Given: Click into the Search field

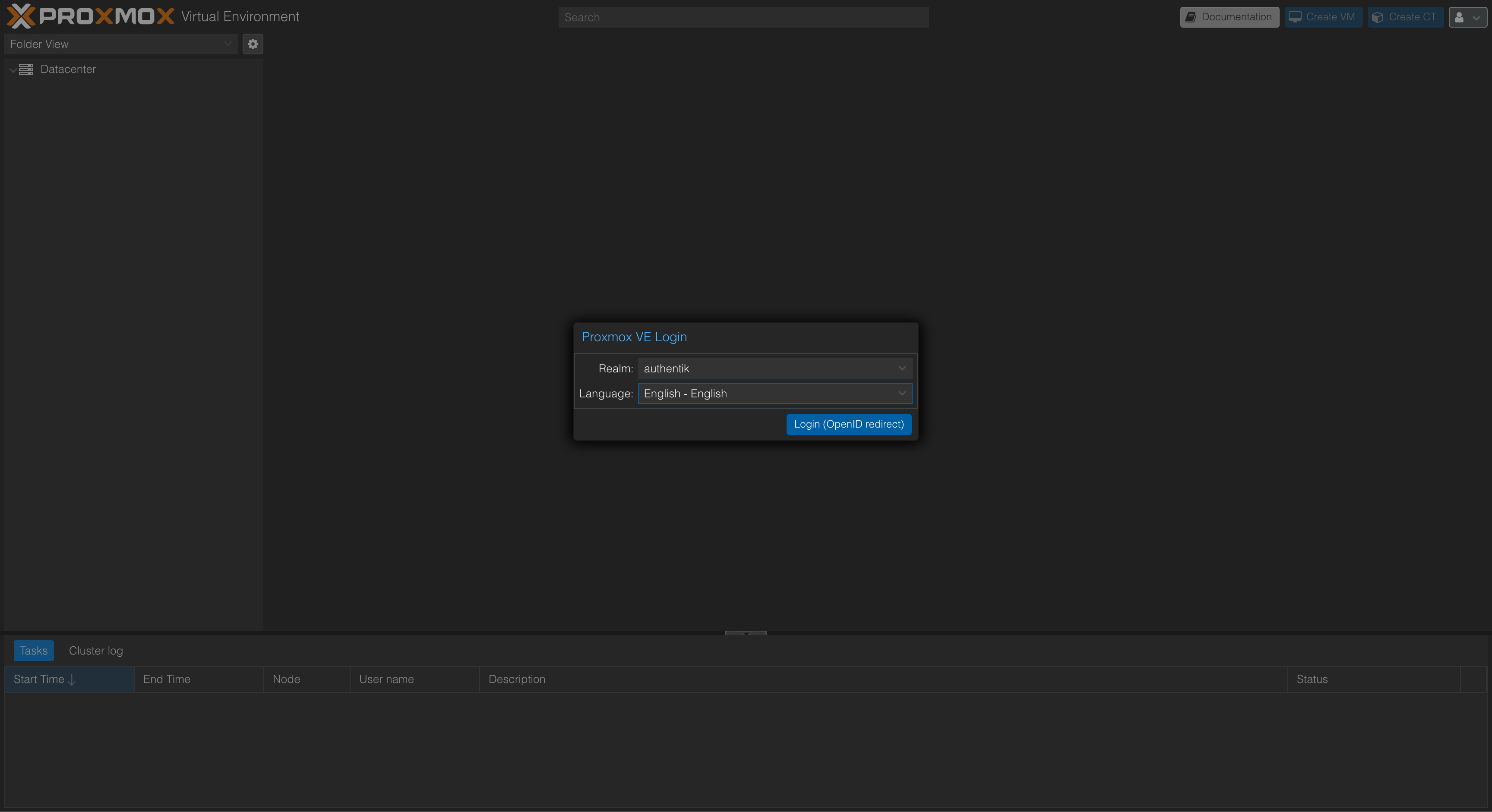Looking at the screenshot, I should (x=743, y=17).
